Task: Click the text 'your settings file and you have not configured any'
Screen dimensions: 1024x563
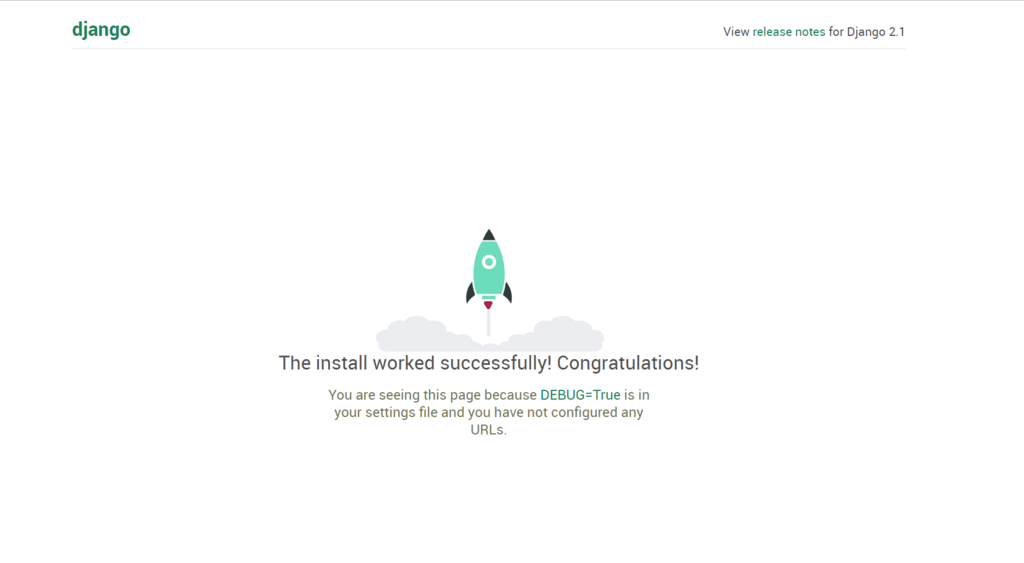Action: 488,413
